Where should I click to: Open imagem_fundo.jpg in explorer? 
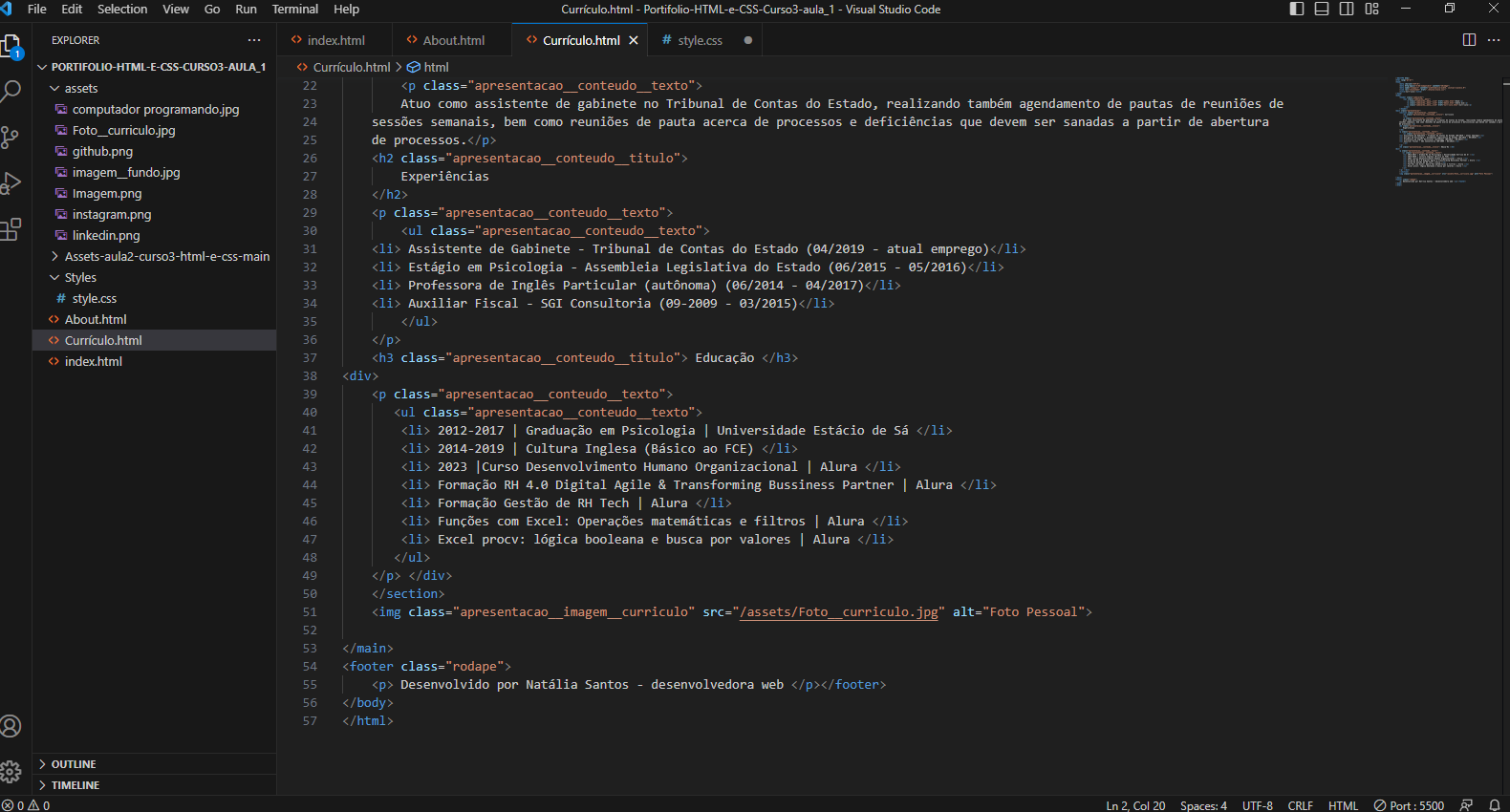154,172
